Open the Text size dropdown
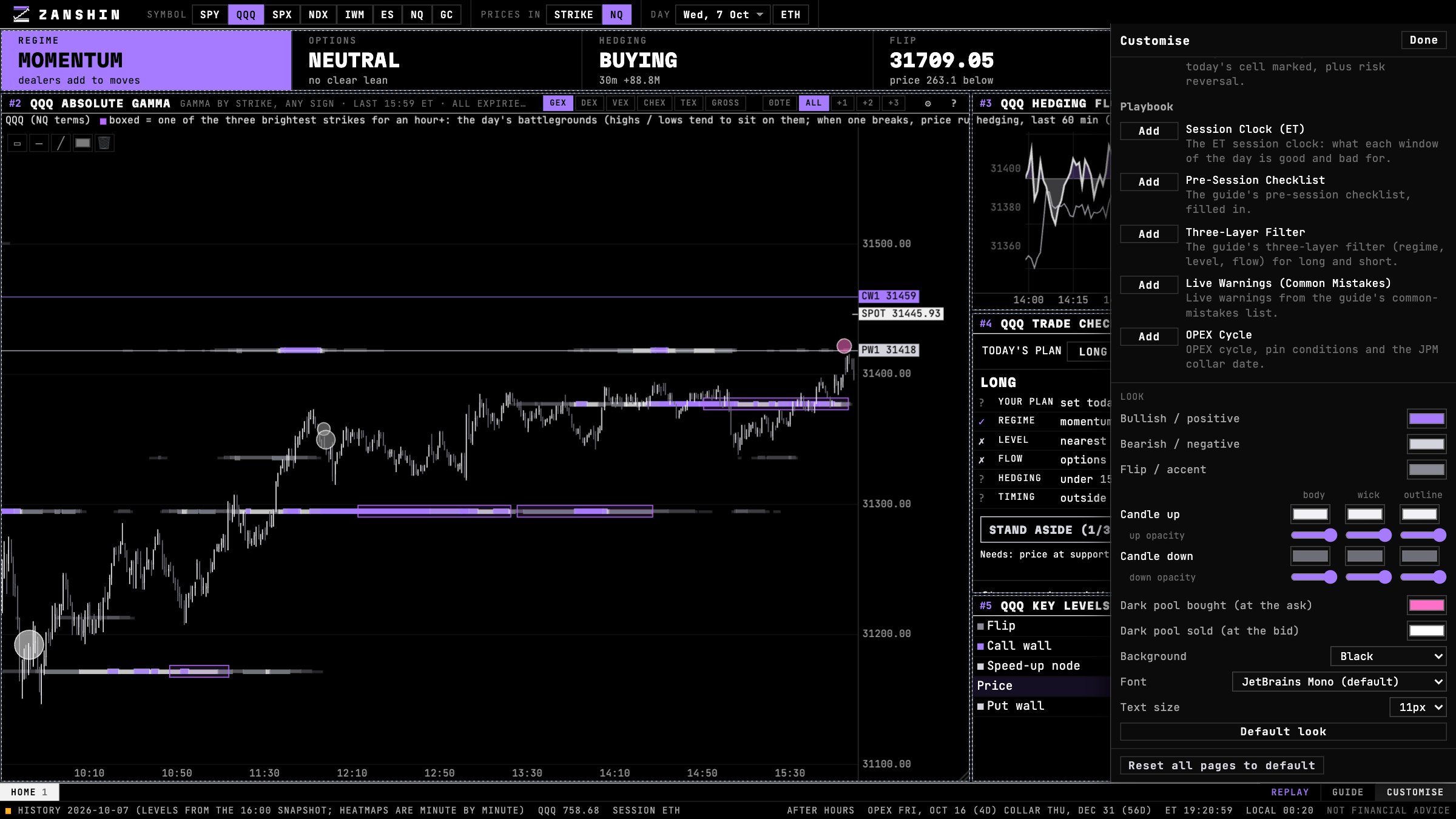The width and height of the screenshot is (1456, 819). (1418, 707)
